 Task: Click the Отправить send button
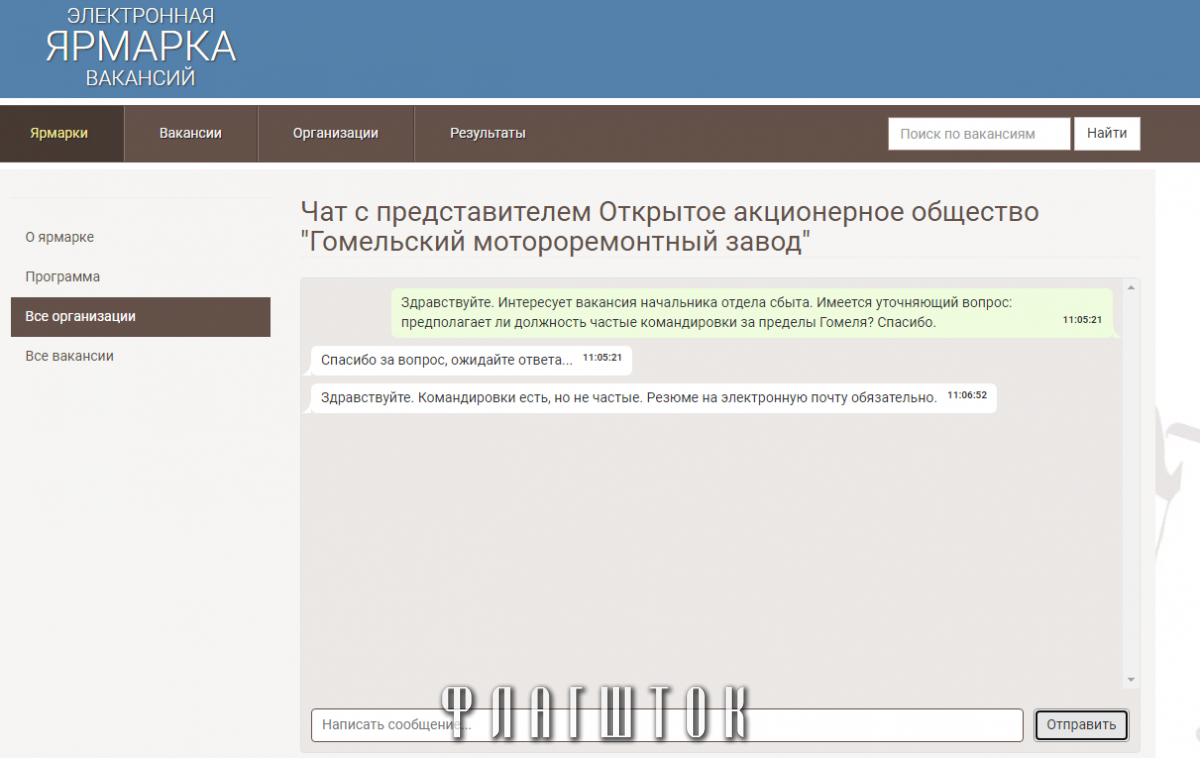1081,725
